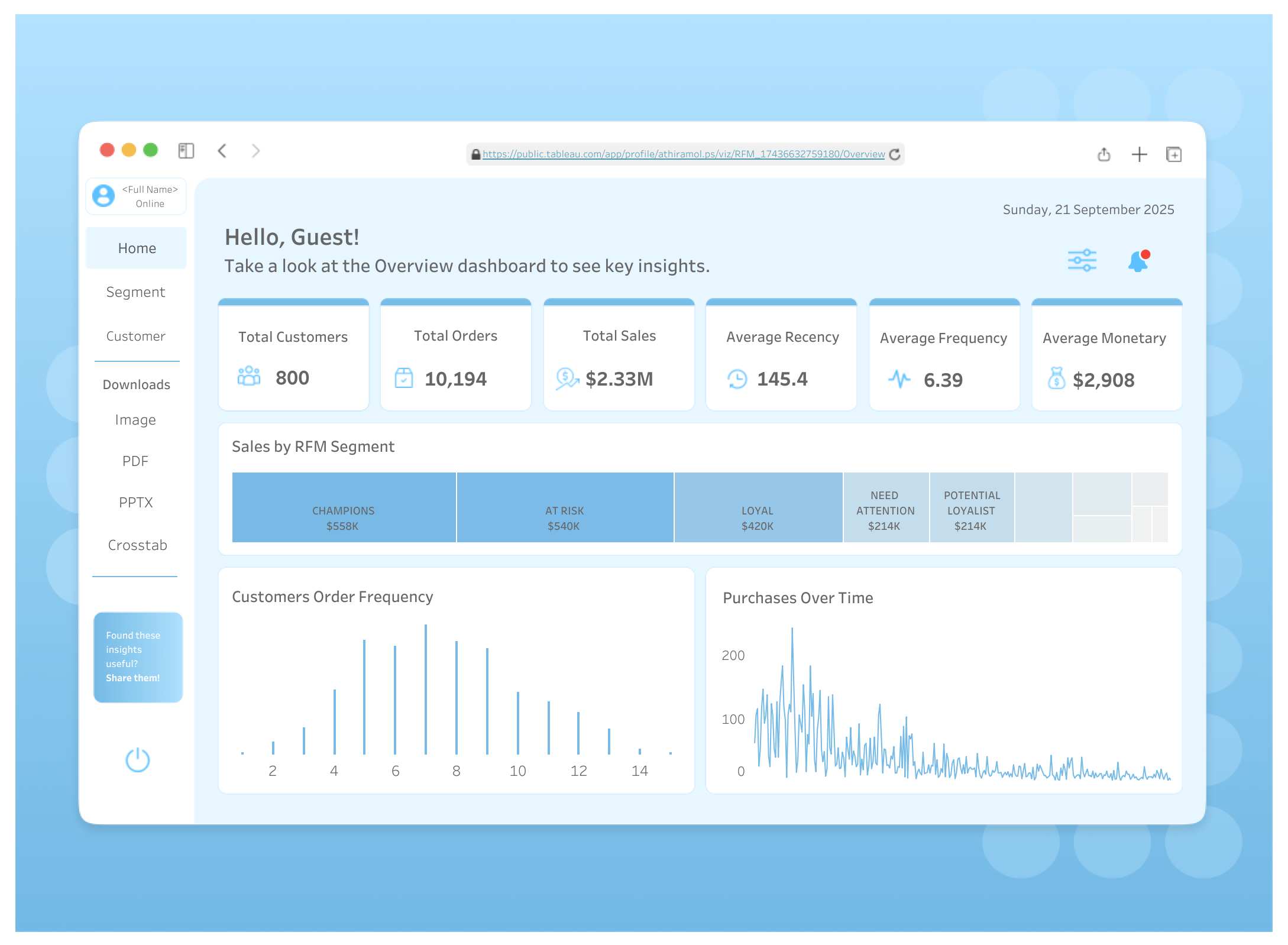The height and width of the screenshot is (945, 1288).
Task: Click the filter settings icon near the greeting
Action: (x=1081, y=259)
